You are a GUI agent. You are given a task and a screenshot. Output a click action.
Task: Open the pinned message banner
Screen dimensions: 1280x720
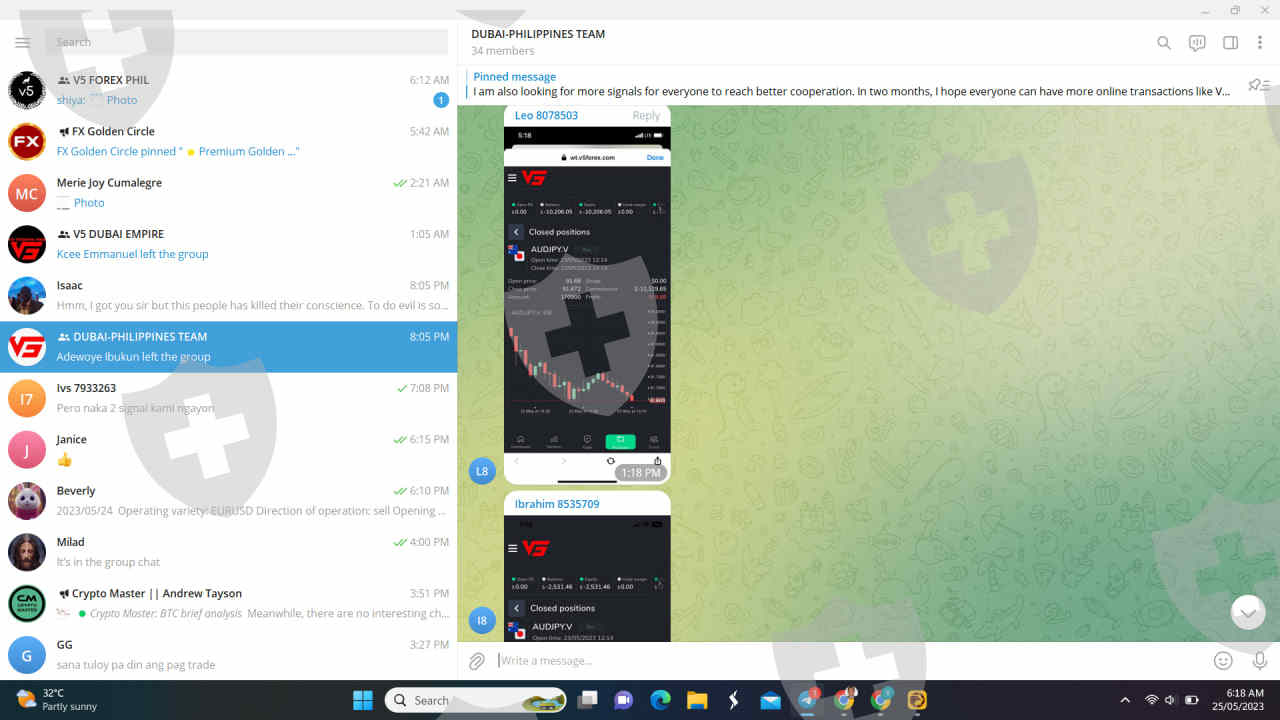[852, 84]
